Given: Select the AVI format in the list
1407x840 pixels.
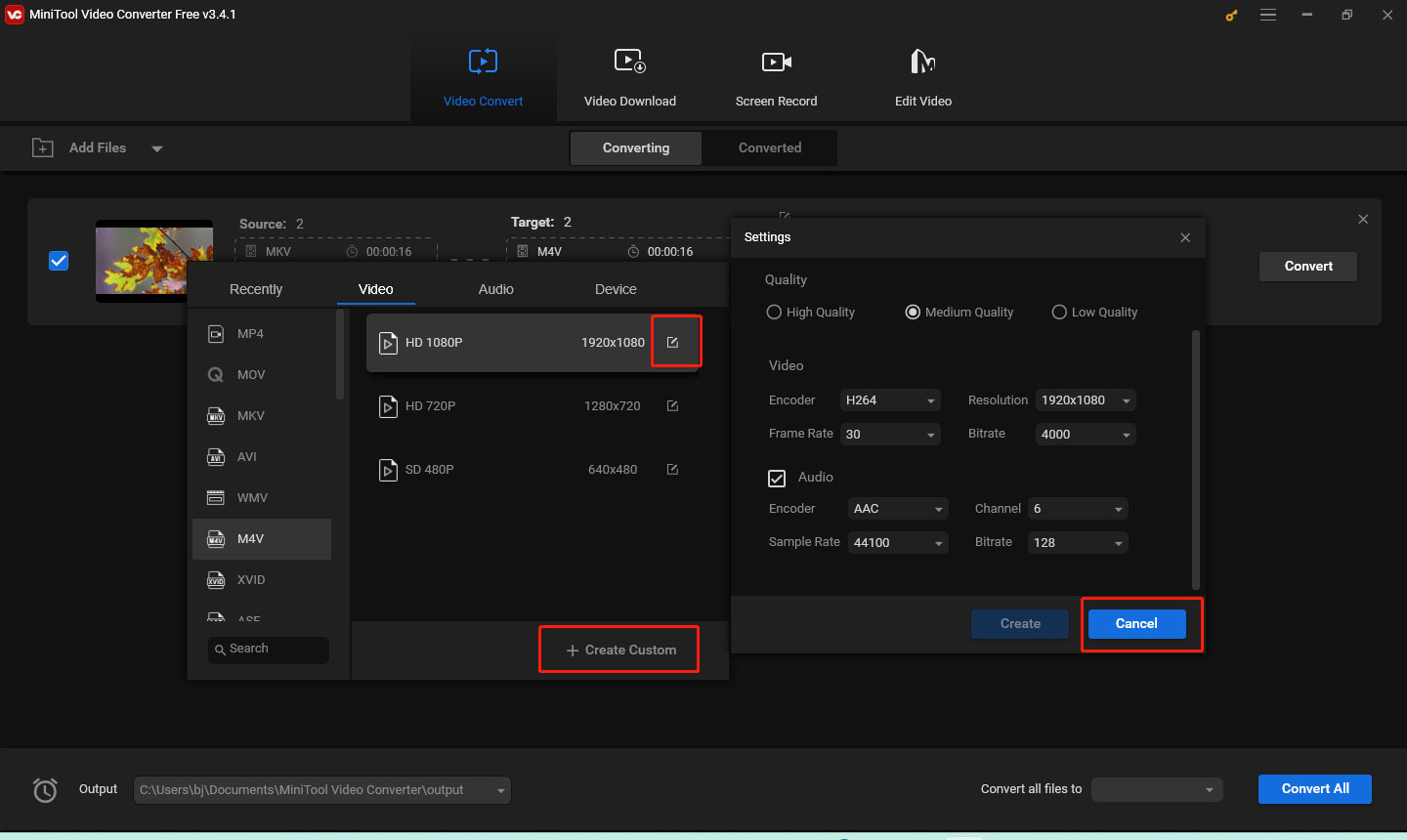Looking at the screenshot, I should tap(262, 457).
